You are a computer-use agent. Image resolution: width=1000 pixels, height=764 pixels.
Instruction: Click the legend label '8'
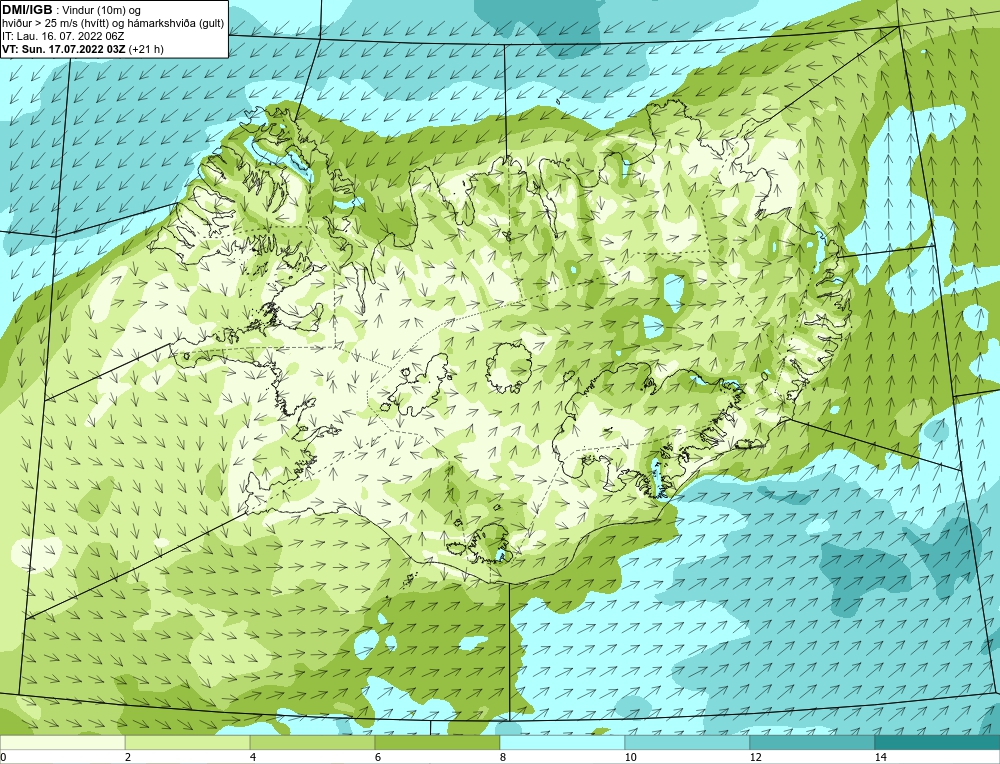[503, 757]
